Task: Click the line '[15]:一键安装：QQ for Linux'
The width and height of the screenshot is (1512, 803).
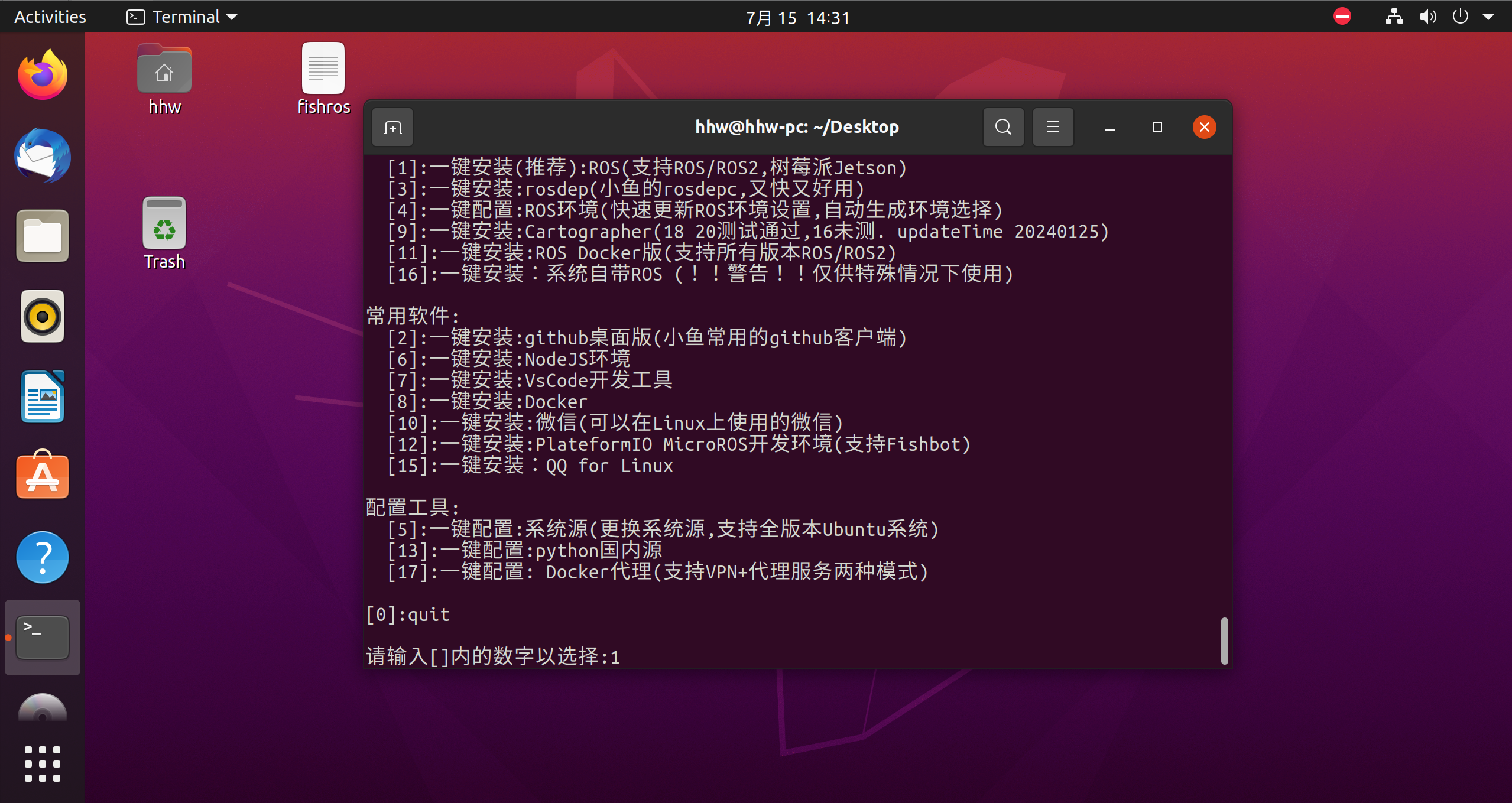Action: click(530, 465)
